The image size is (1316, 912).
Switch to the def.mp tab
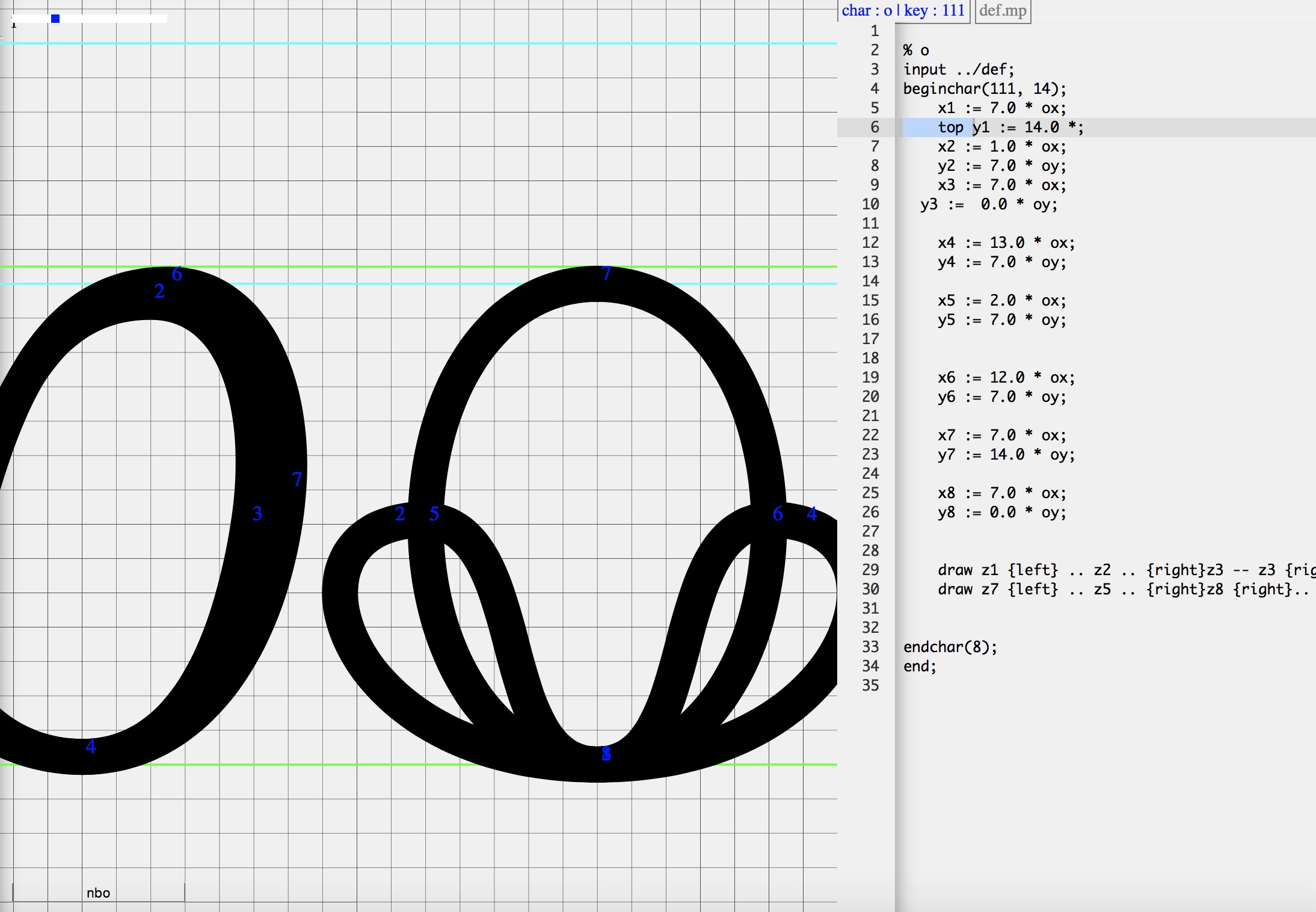tap(1002, 11)
